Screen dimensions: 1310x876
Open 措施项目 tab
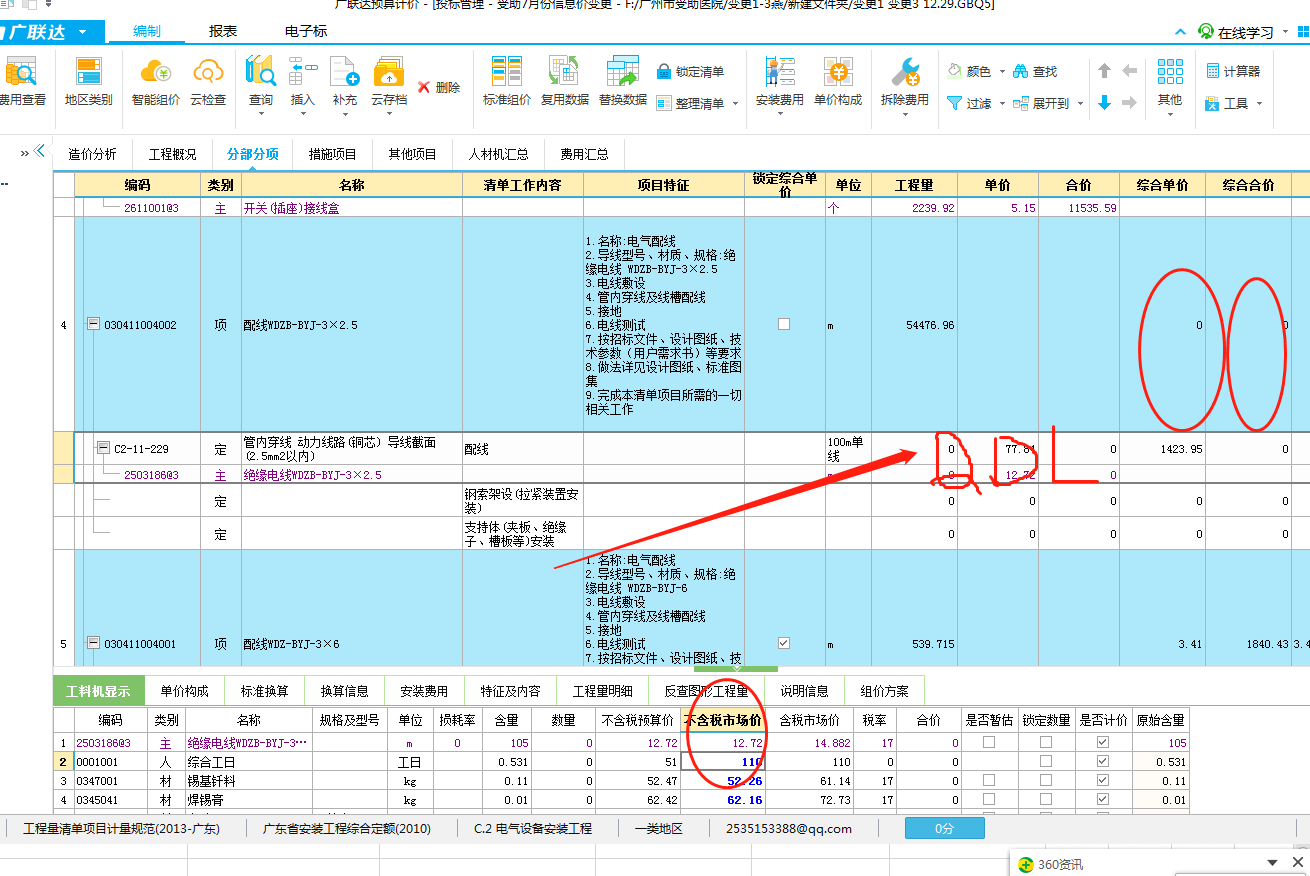(x=332, y=154)
